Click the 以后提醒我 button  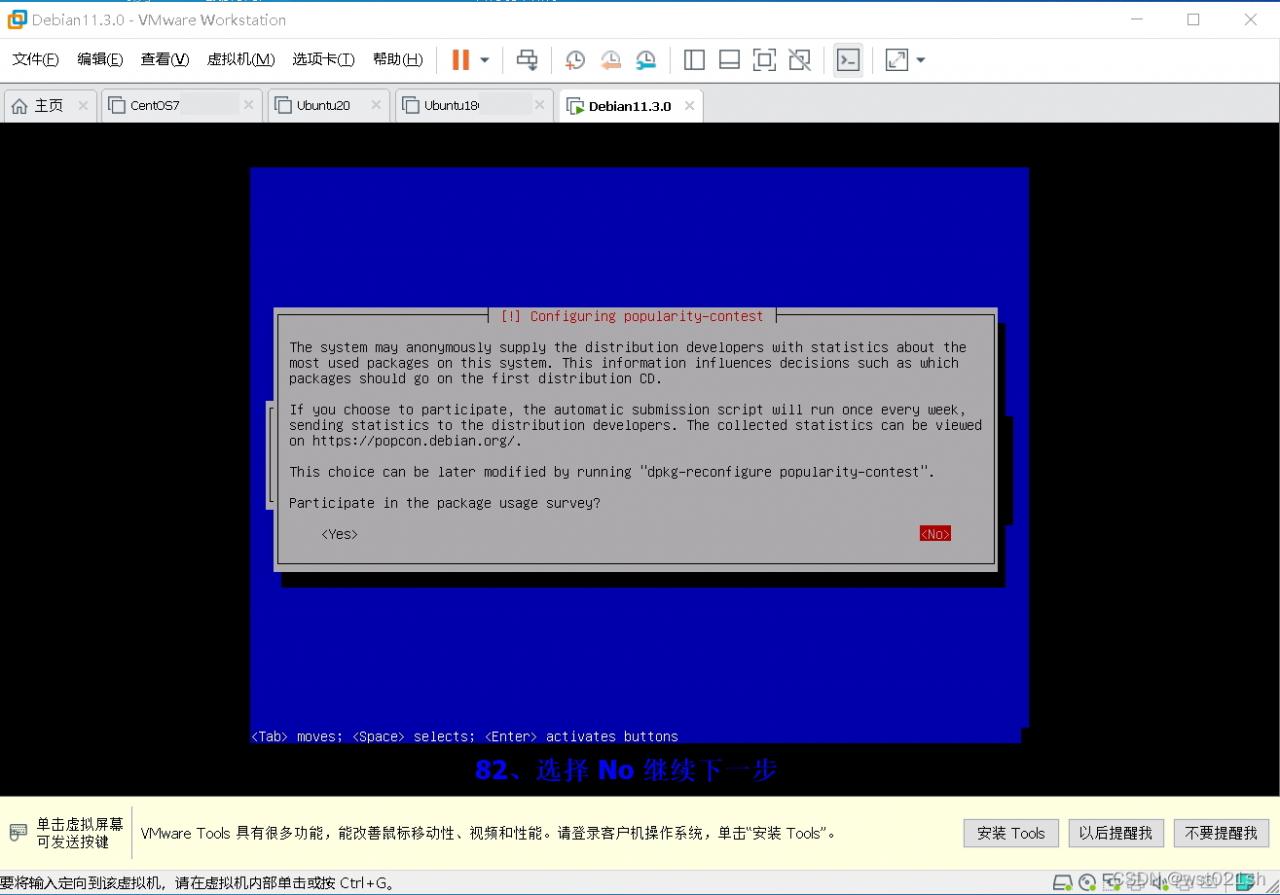(x=1115, y=833)
